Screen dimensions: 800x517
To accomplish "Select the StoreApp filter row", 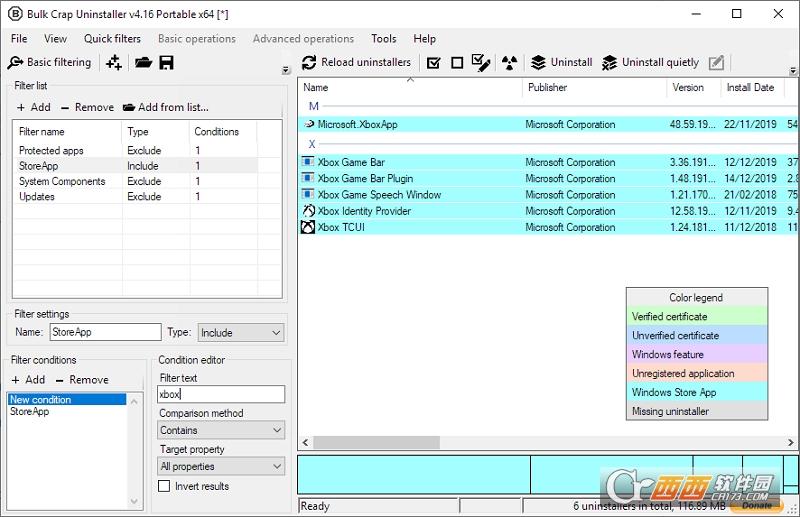I will pos(137,166).
